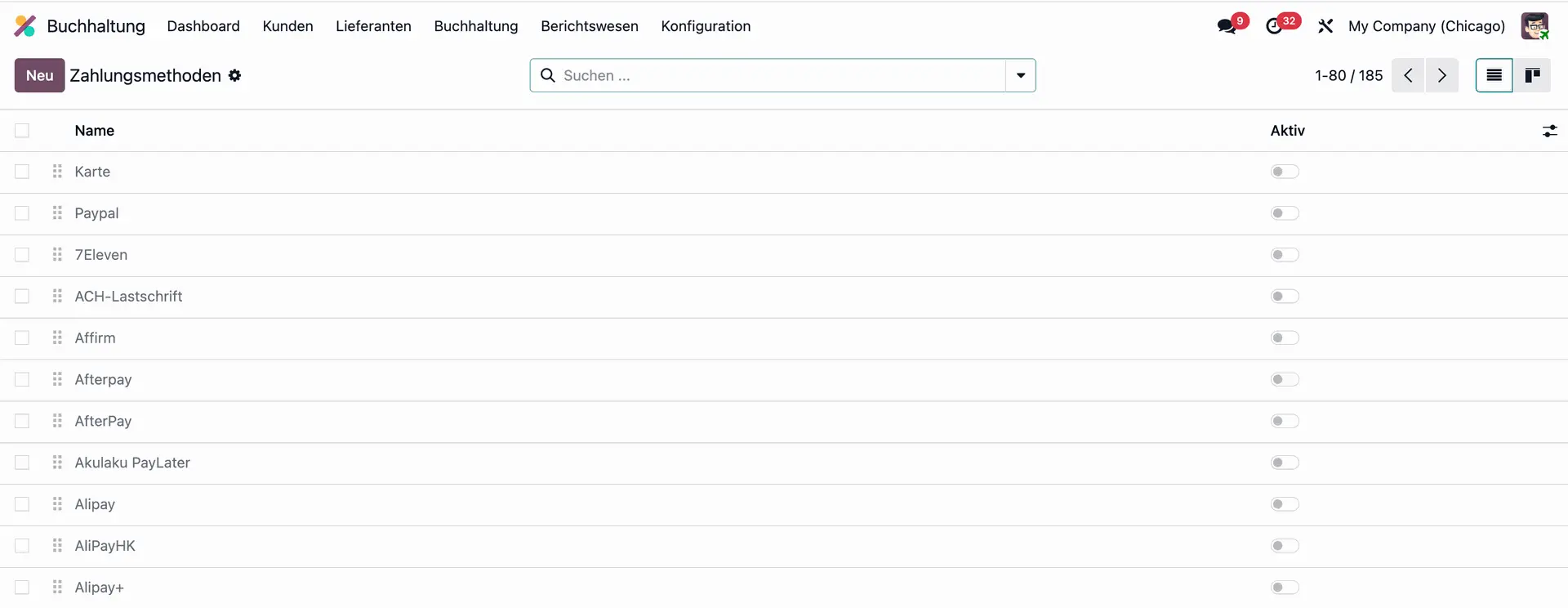Open the Alipay+ payment method
This screenshot has width=1568, height=608.
tap(100, 588)
